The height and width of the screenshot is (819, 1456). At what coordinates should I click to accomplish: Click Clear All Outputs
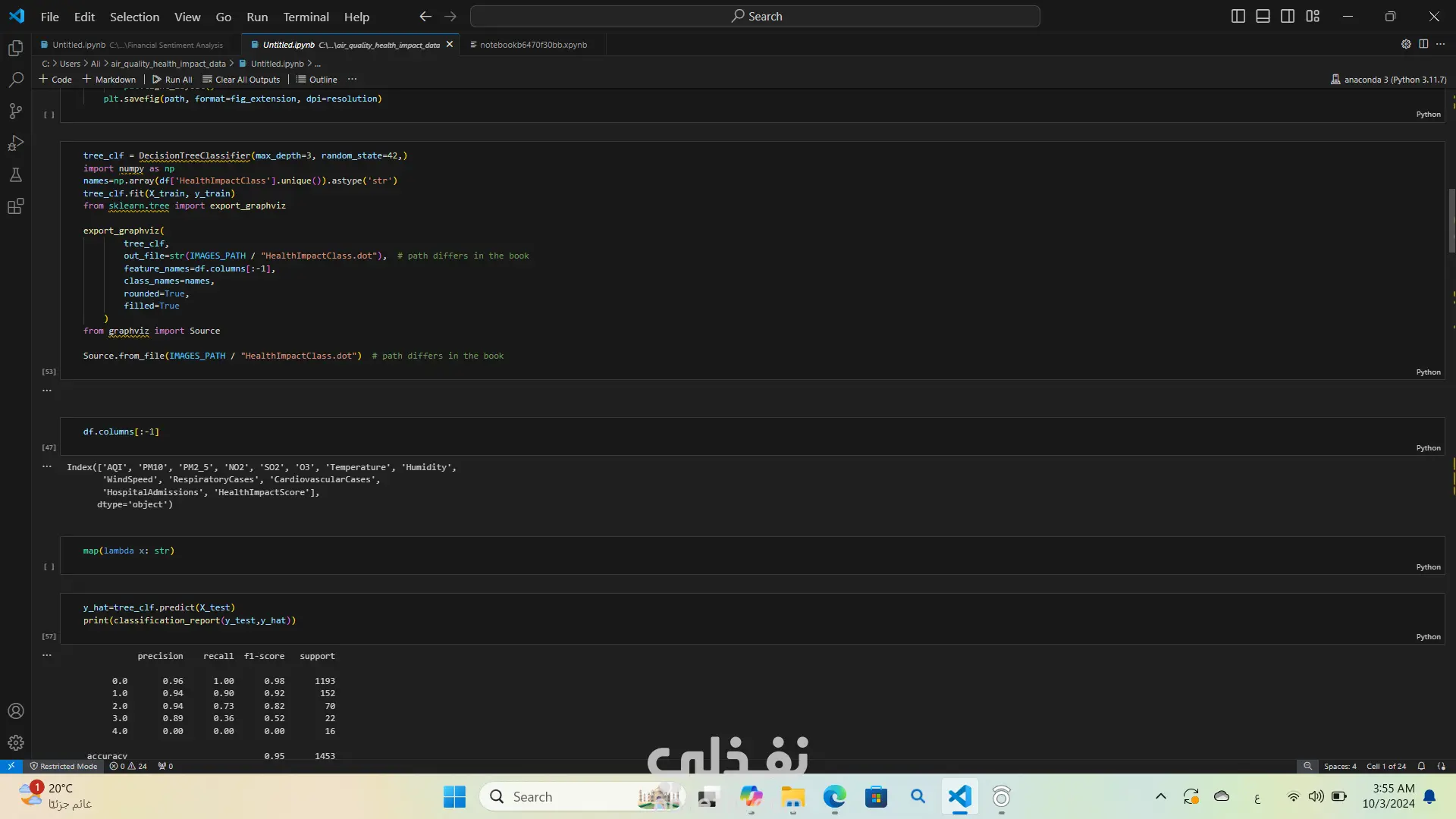pos(241,79)
